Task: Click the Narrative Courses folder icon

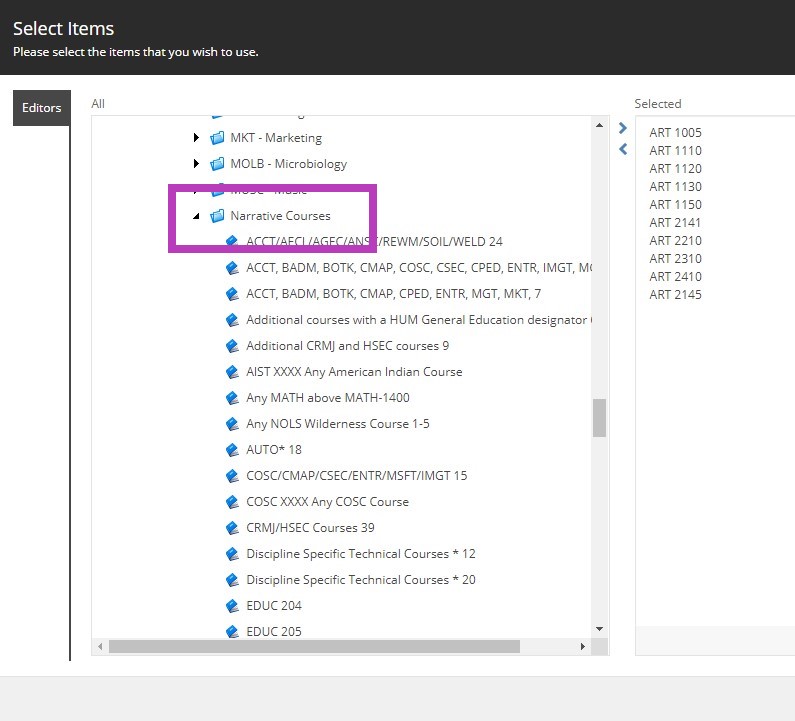Action: [x=217, y=216]
